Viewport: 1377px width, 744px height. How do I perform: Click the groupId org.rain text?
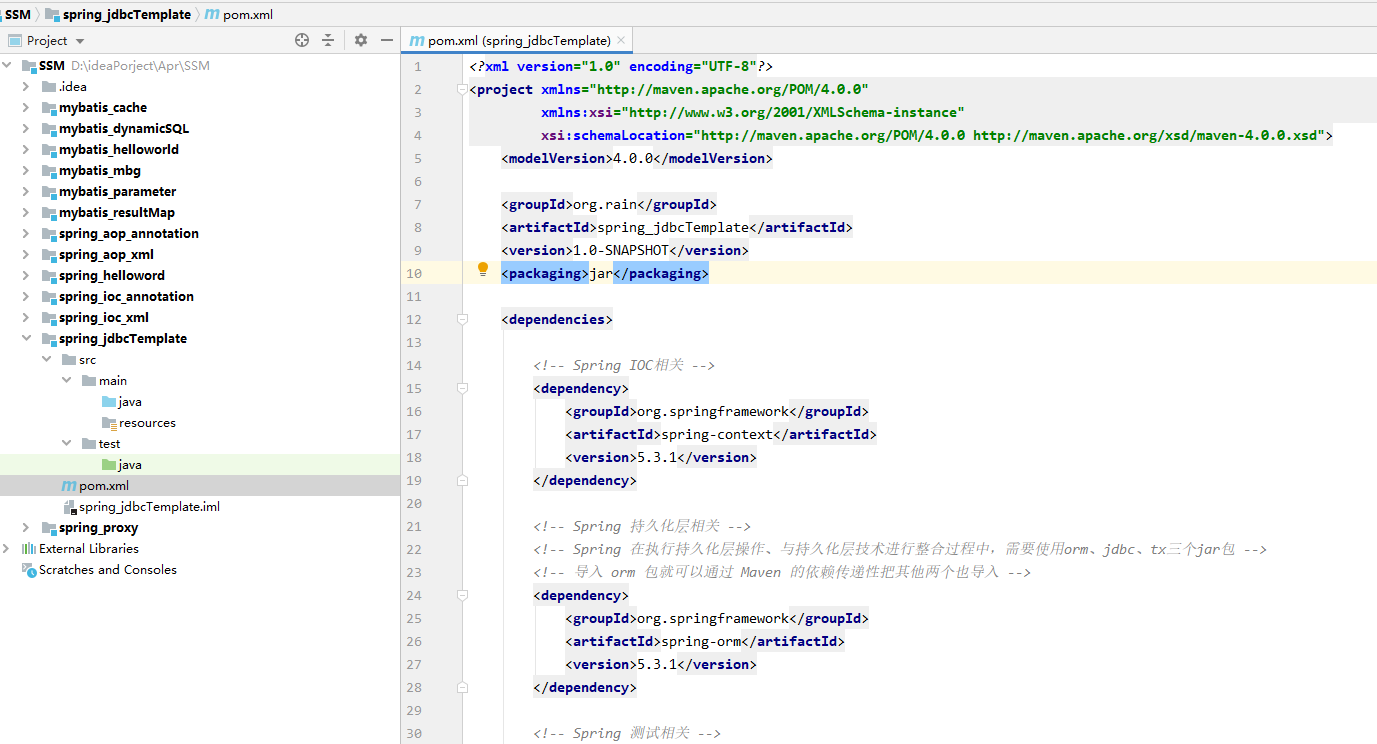(605, 204)
